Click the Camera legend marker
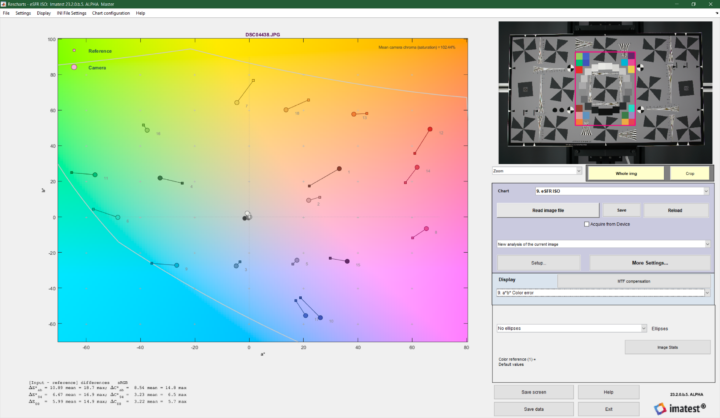The image size is (720, 418). click(x=74, y=67)
